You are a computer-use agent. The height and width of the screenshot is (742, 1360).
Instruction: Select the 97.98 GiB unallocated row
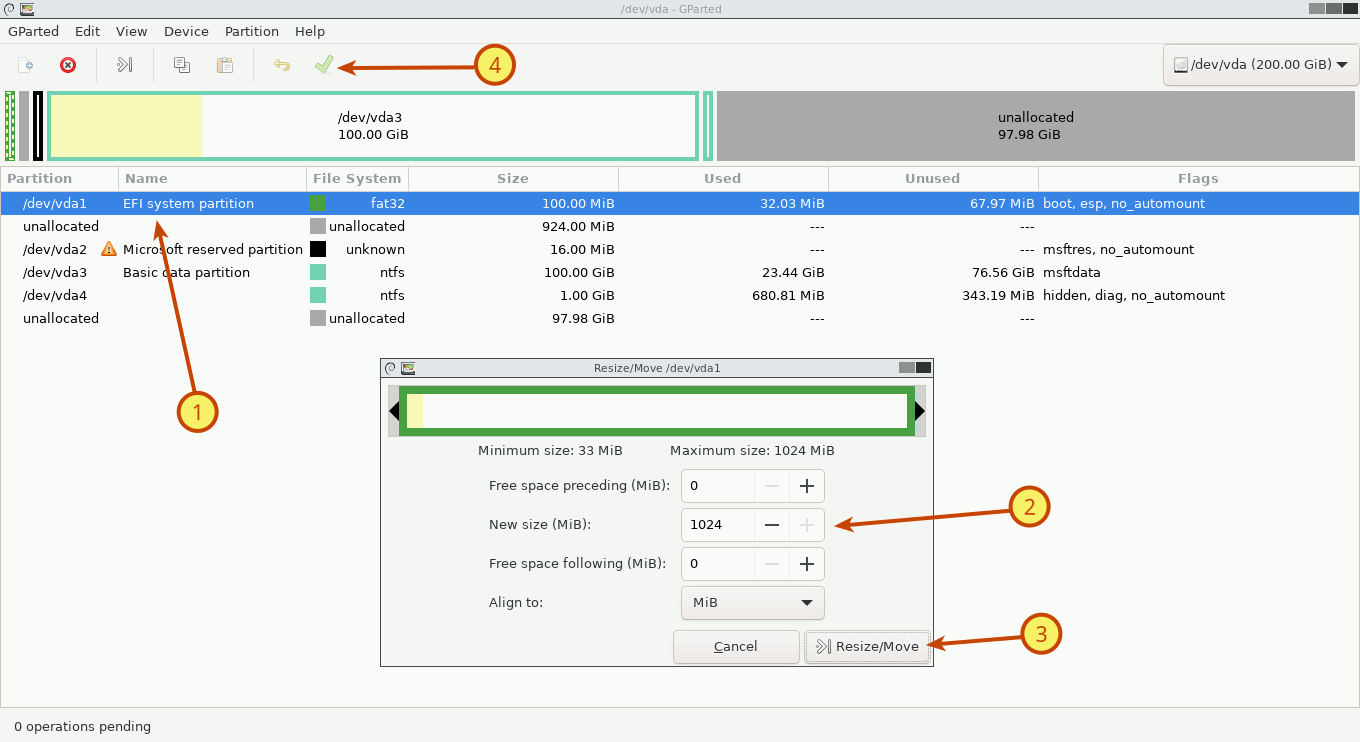(x=680, y=318)
